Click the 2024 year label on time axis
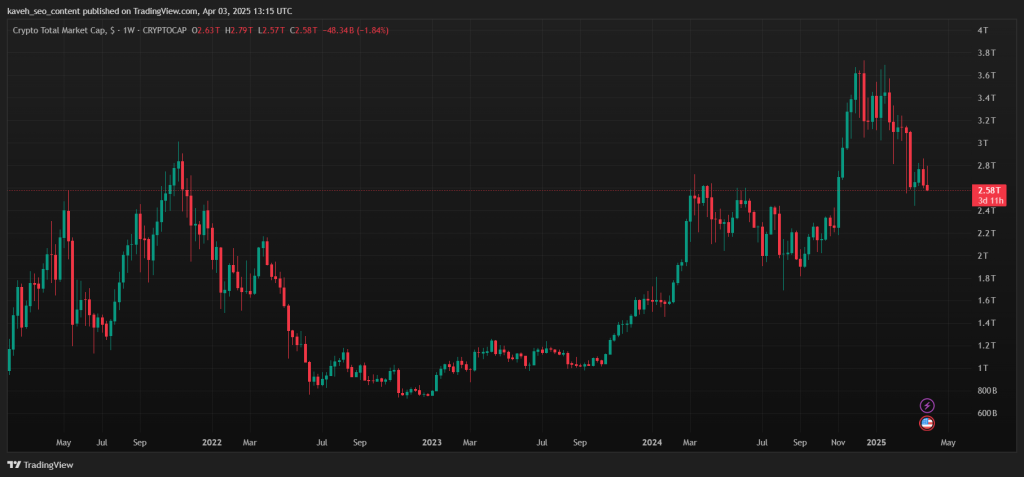The image size is (1024, 477). (651, 442)
